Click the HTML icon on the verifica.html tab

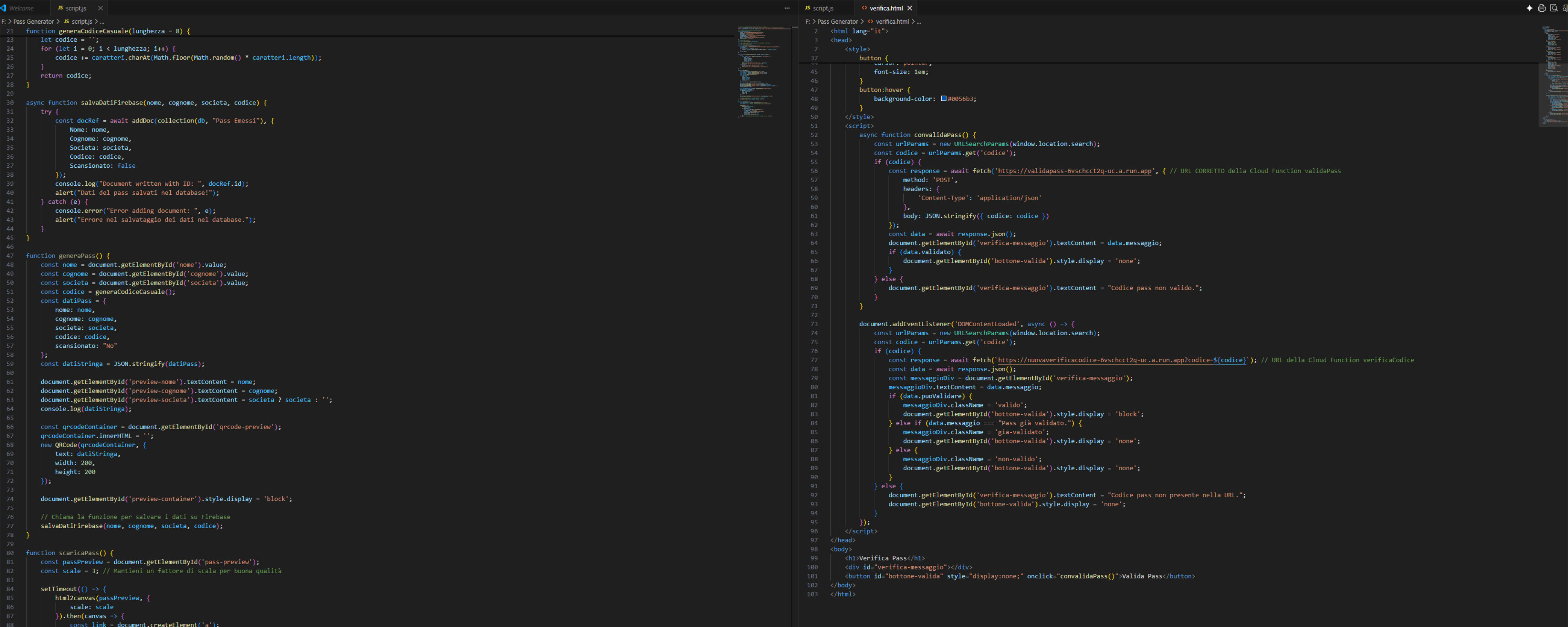[x=865, y=8]
